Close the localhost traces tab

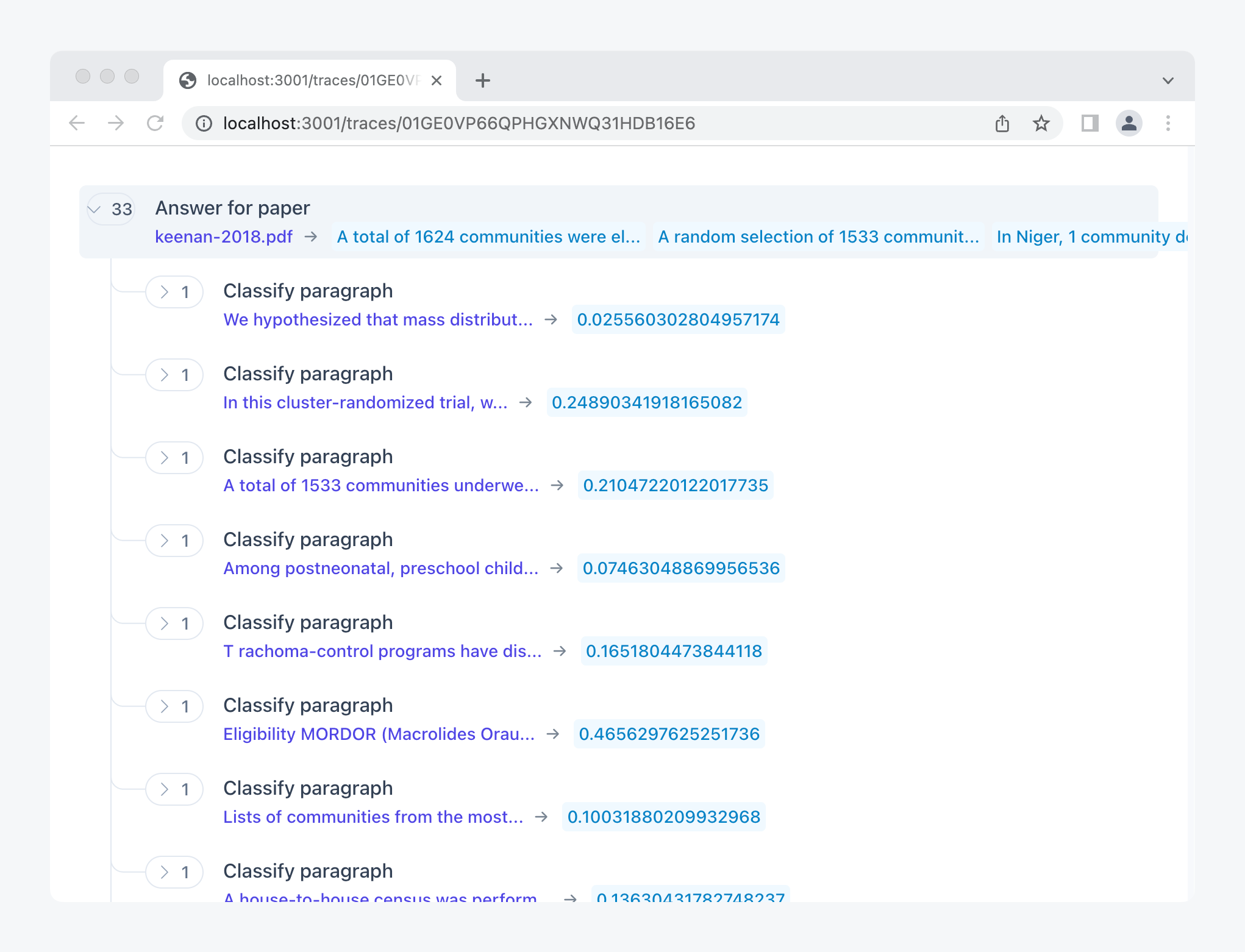437,80
